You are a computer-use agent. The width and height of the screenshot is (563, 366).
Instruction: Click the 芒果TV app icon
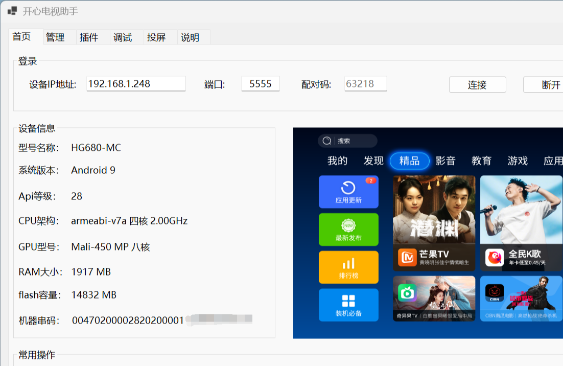click(408, 258)
